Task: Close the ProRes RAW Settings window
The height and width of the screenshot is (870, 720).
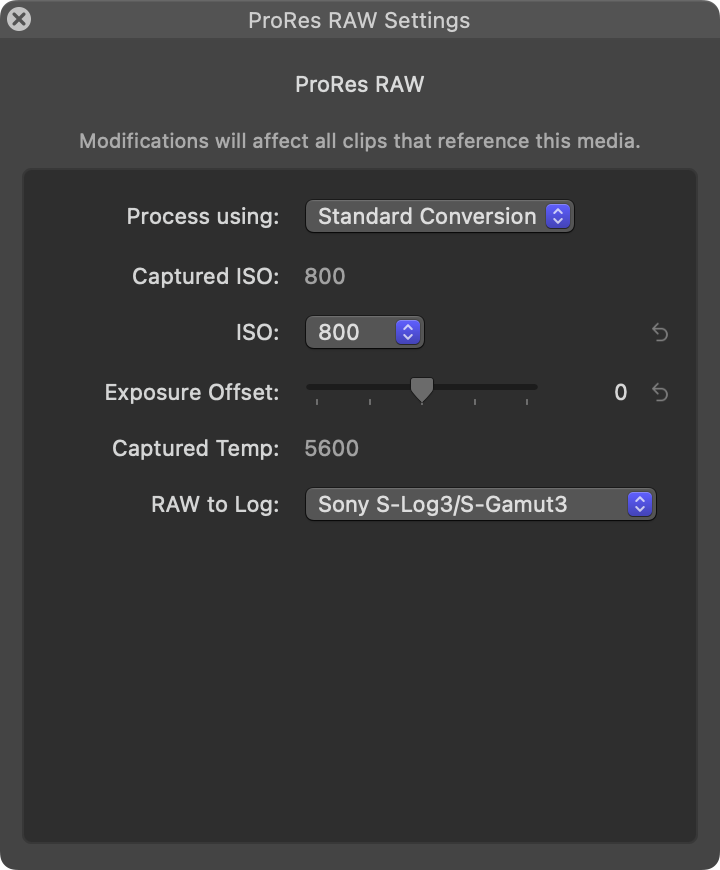Action: click(18, 19)
